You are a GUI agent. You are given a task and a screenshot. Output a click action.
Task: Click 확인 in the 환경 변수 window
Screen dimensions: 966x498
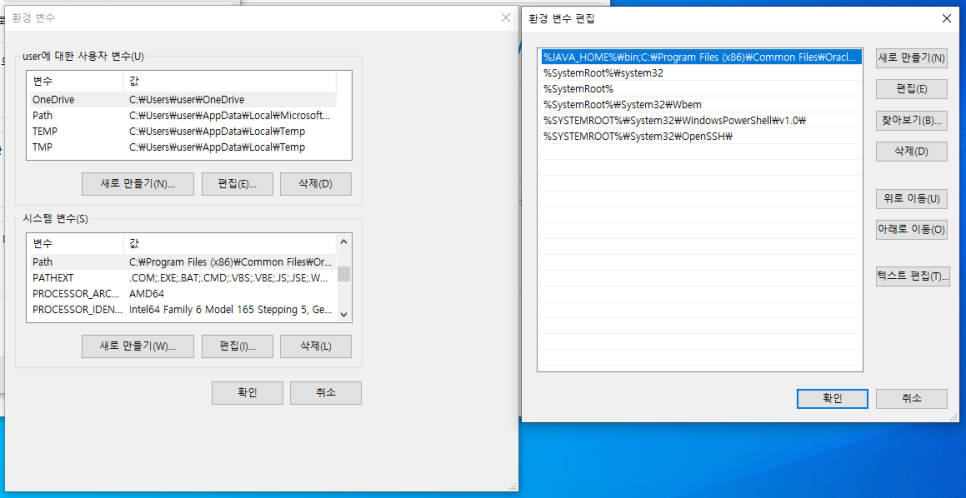pyautogui.click(x=247, y=393)
